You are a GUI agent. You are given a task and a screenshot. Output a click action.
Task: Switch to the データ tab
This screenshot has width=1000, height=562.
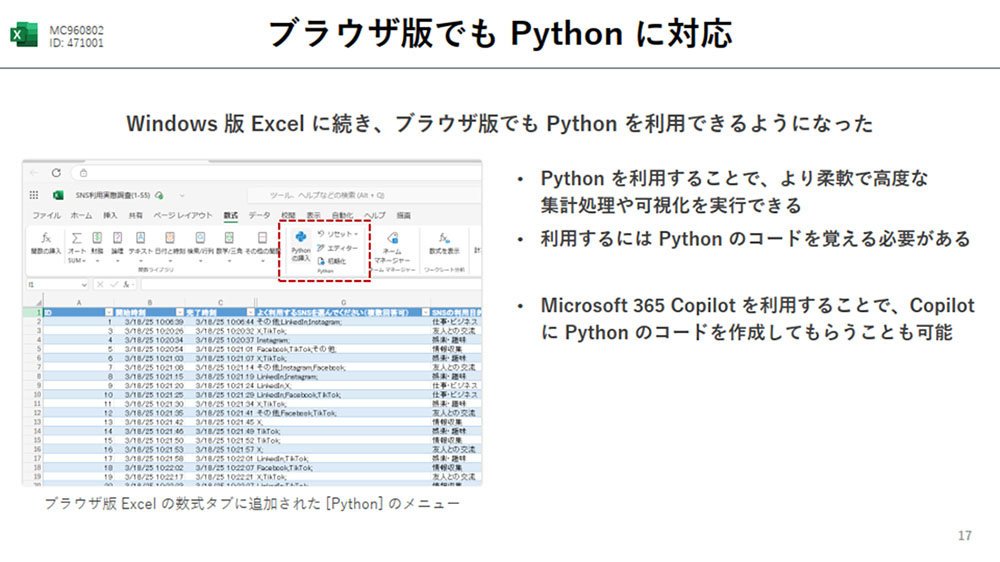point(259,216)
